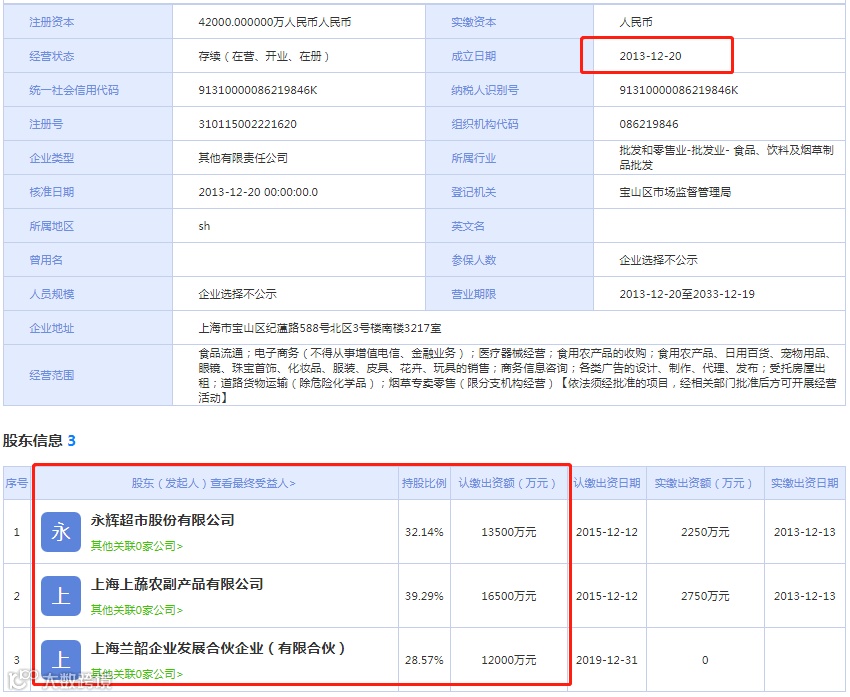The width and height of the screenshot is (850, 697).
Task: Select paid-in amount 2750万元
Action: click(705, 596)
